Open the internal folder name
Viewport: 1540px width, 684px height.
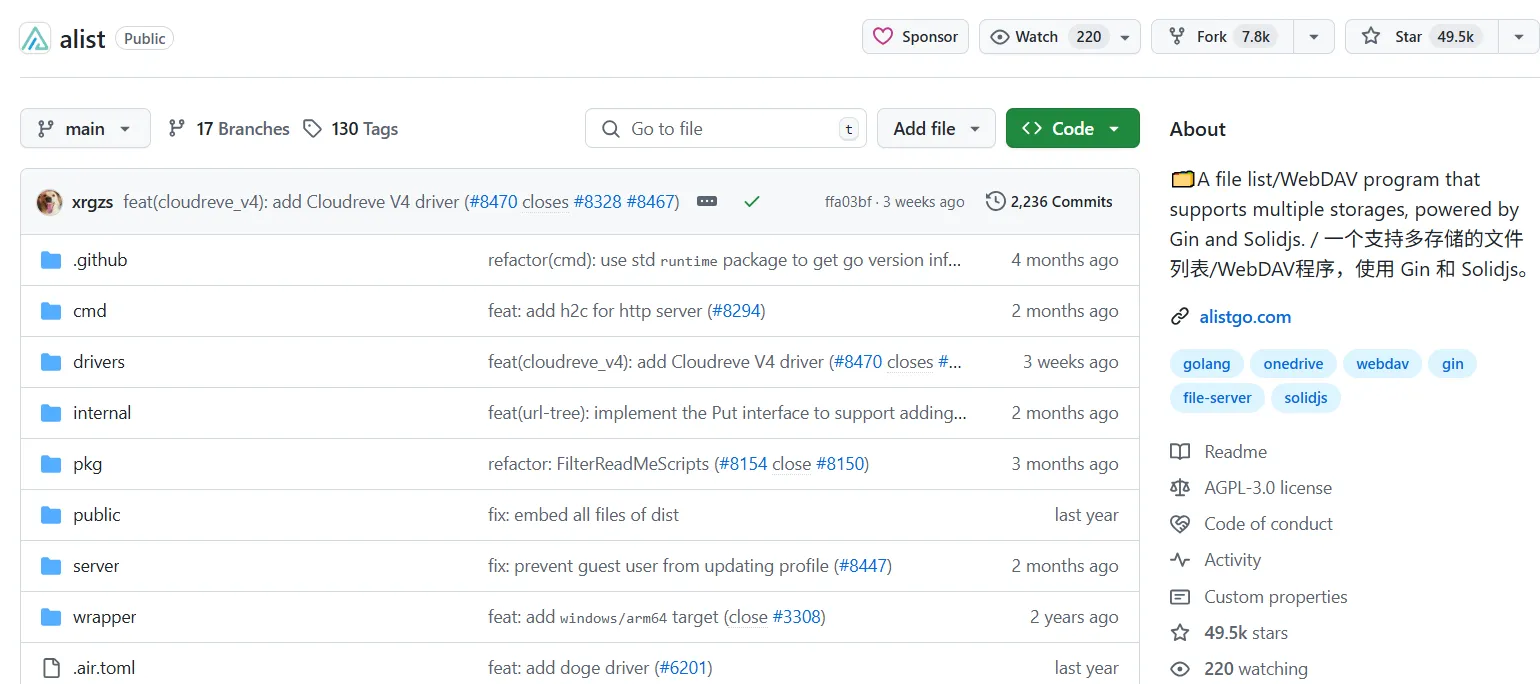pyautogui.click(x=102, y=413)
